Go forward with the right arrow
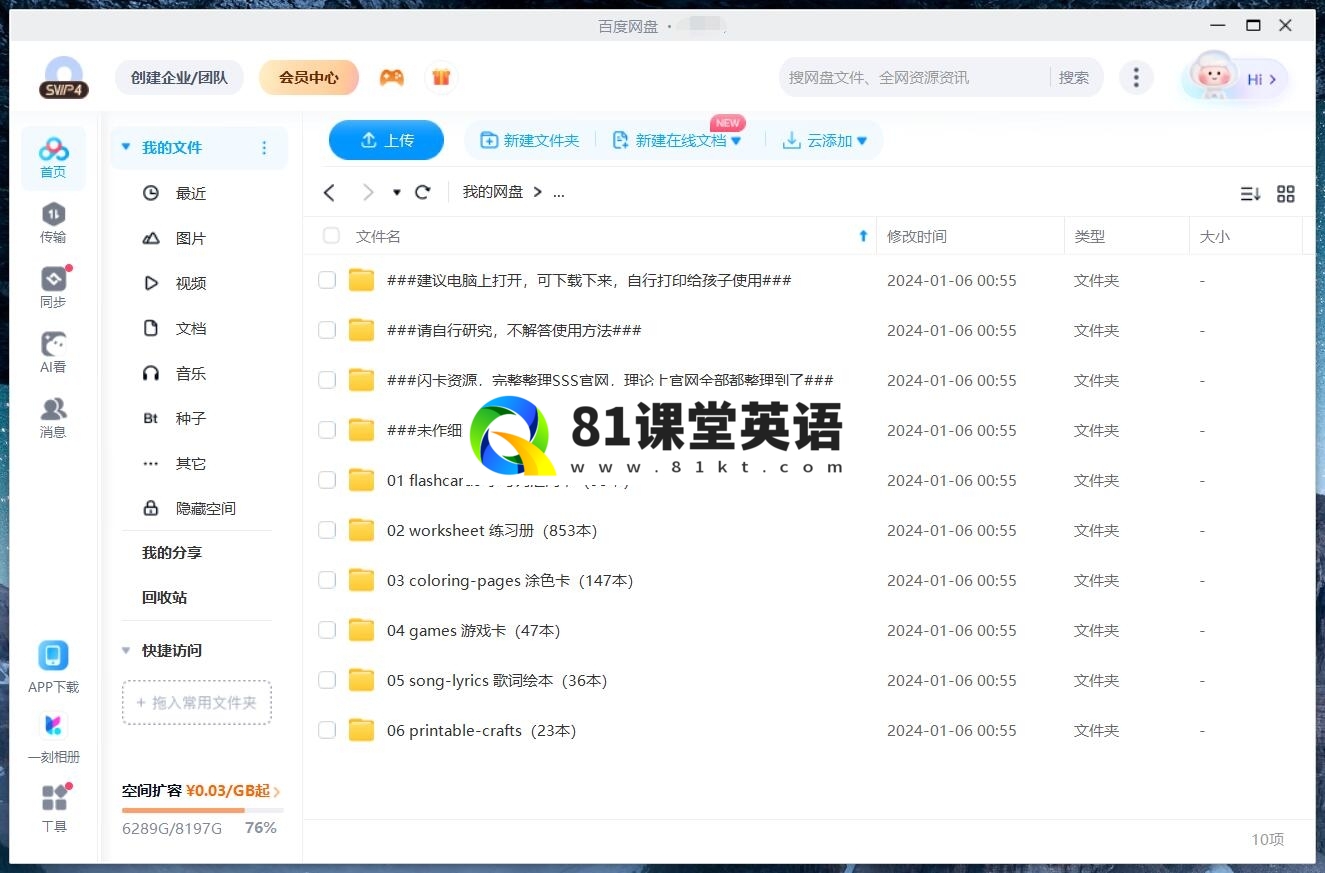 point(368,192)
